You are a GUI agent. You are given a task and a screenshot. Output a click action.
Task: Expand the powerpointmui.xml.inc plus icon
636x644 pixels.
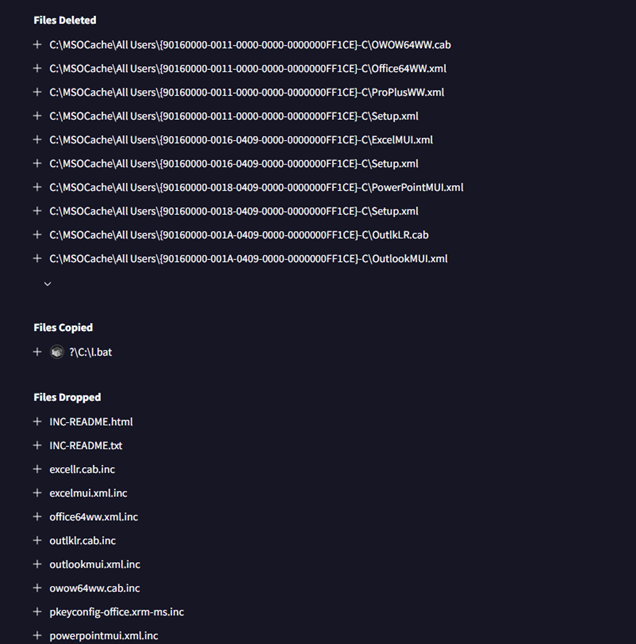[37, 635]
